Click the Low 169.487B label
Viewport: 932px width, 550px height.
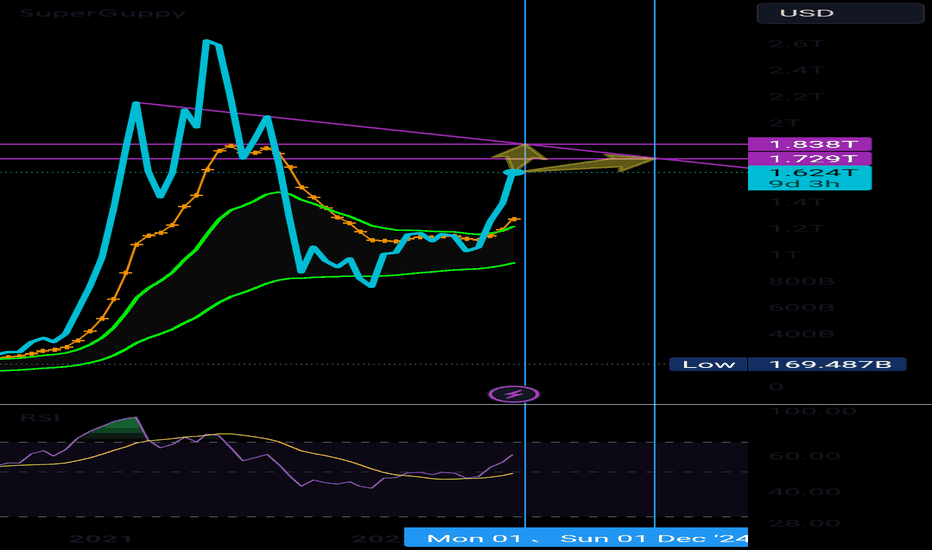tap(788, 364)
